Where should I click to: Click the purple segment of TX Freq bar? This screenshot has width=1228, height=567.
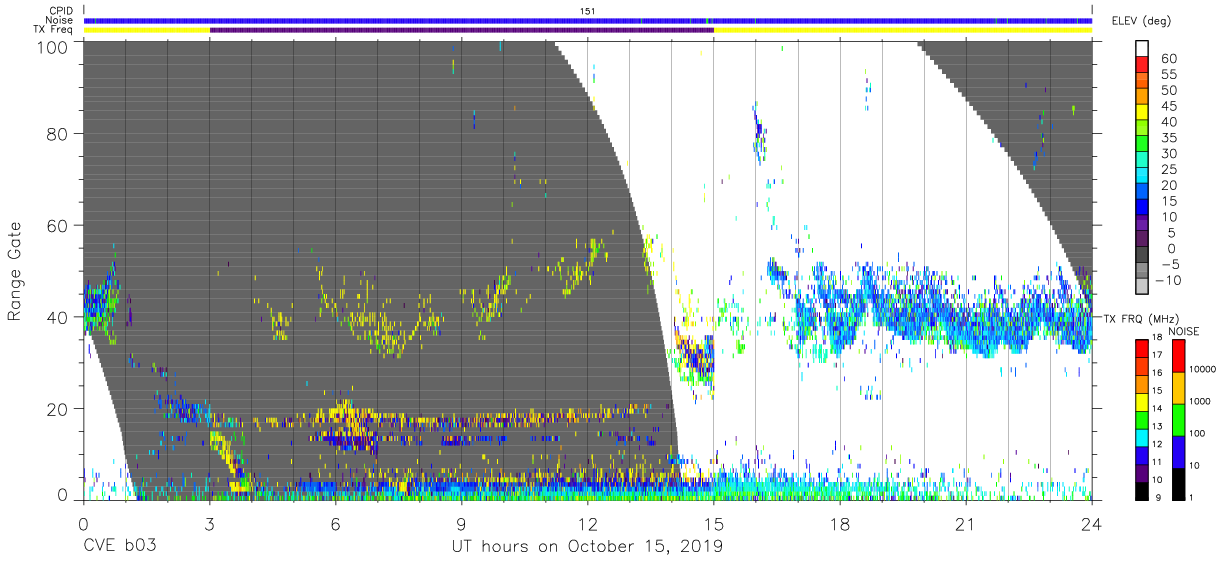coord(462,30)
